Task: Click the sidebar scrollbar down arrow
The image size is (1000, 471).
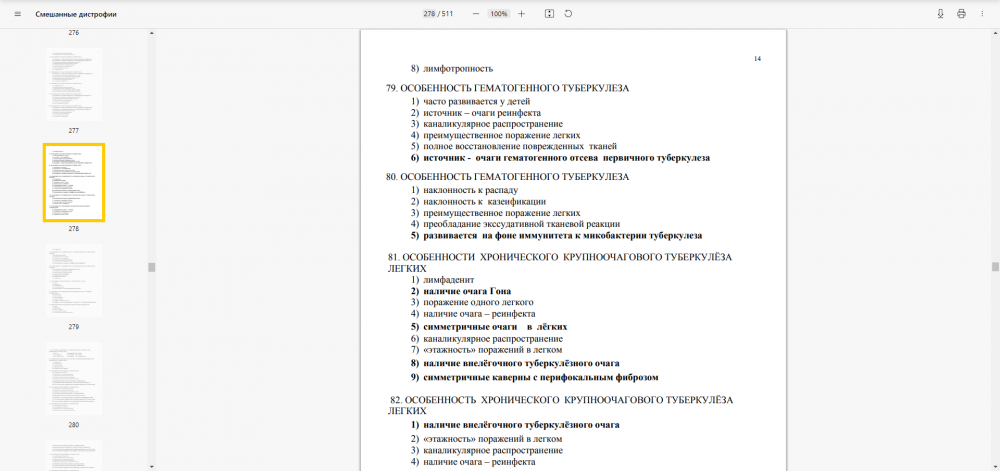Action: [x=152, y=465]
